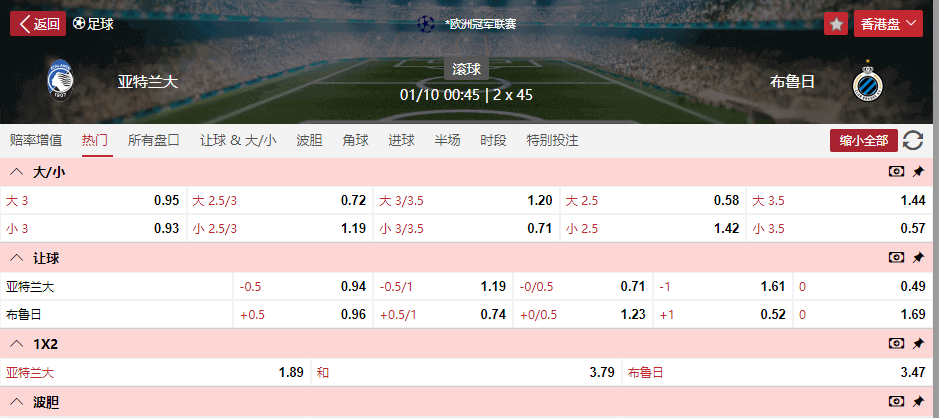The height and width of the screenshot is (418, 939).
Task: Collapse the 让球 section
Action: (16, 258)
